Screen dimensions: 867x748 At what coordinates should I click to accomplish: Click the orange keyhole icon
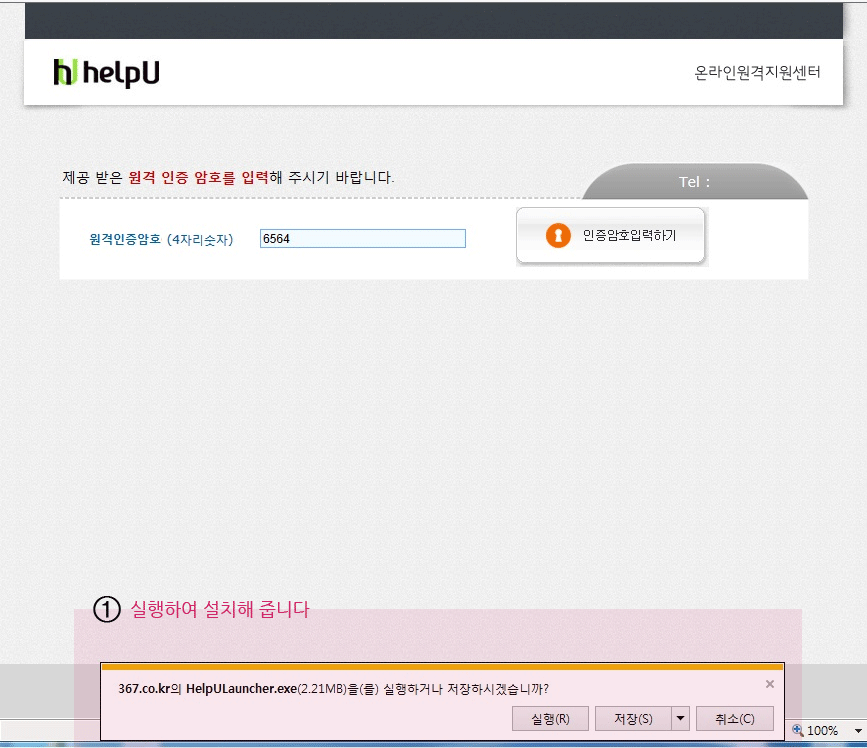[558, 236]
